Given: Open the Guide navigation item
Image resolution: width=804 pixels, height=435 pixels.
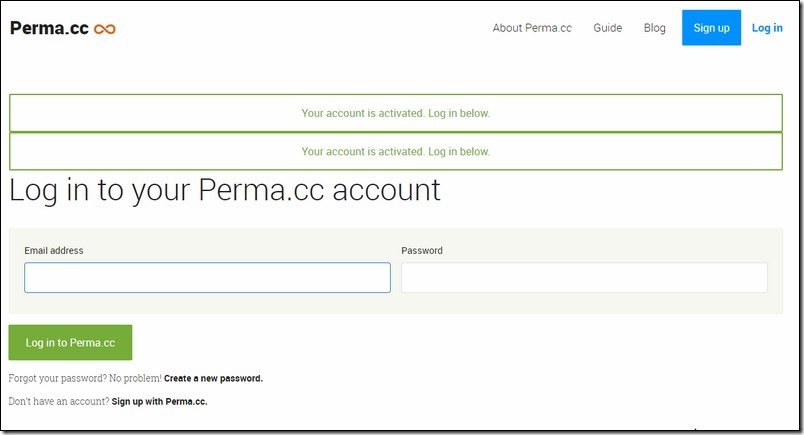Looking at the screenshot, I should coord(608,28).
